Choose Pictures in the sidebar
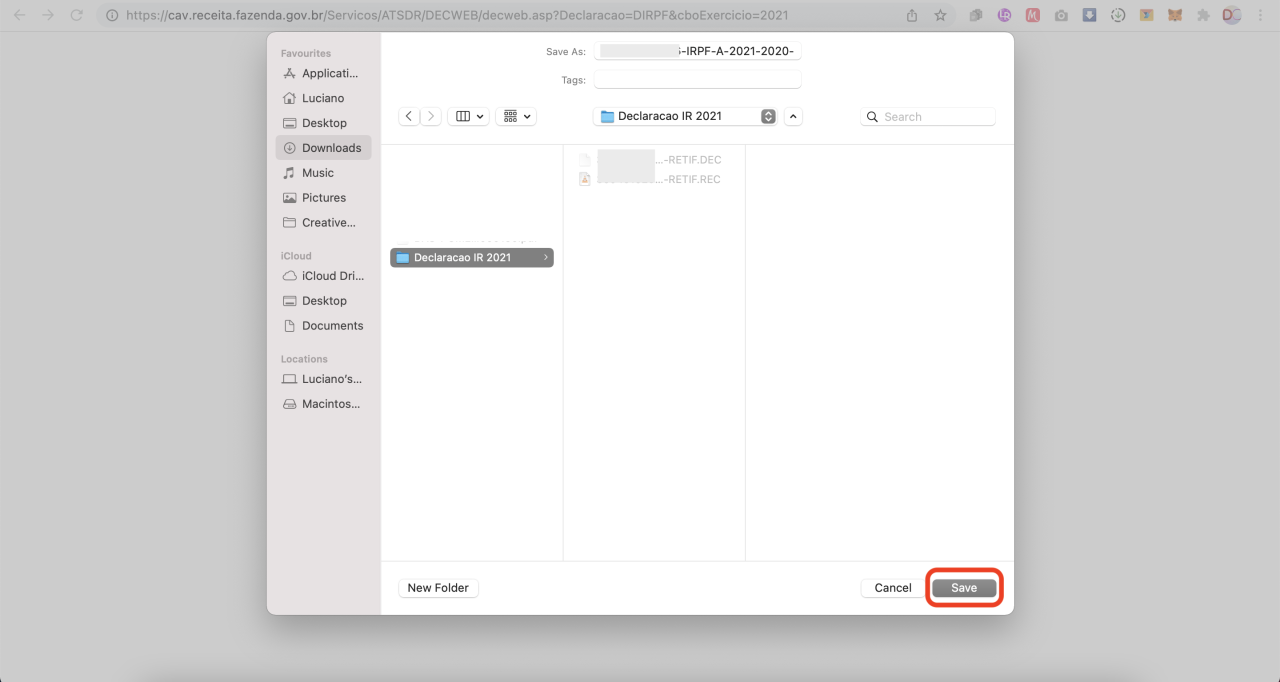This screenshot has height=682, width=1280. coord(323,198)
